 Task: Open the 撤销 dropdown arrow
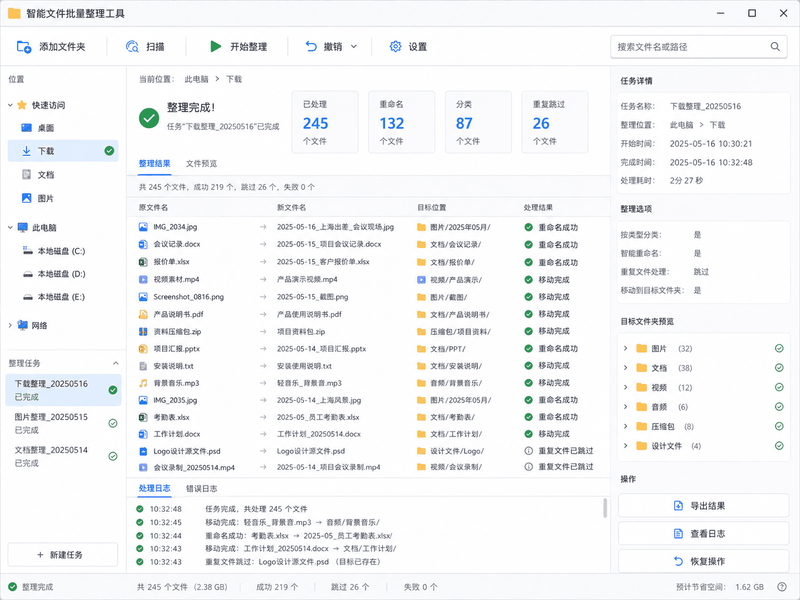(354, 47)
